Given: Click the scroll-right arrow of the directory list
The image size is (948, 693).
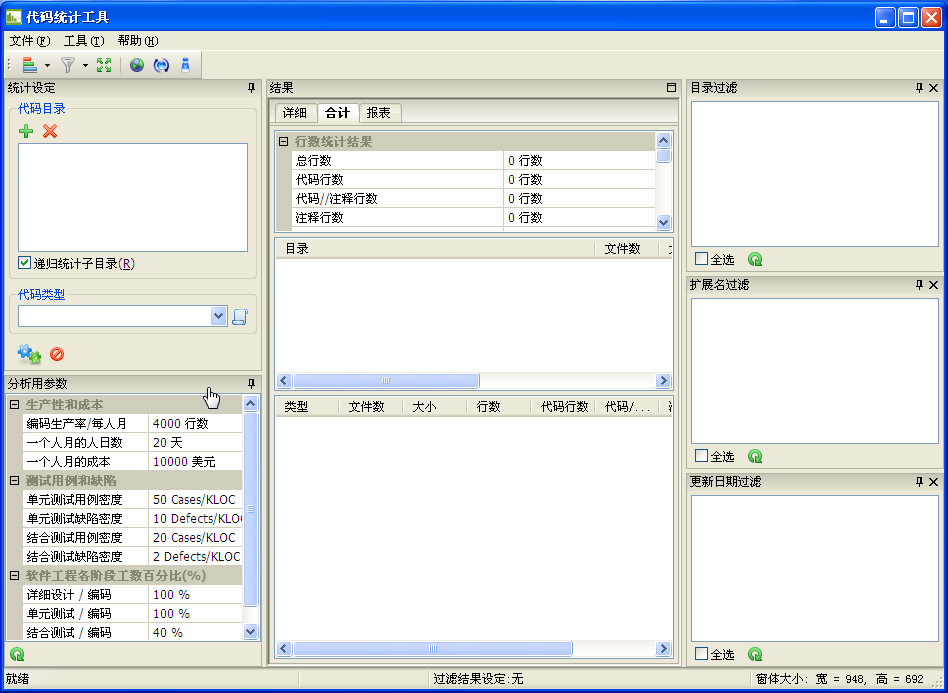Looking at the screenshot, I should 663,381.
